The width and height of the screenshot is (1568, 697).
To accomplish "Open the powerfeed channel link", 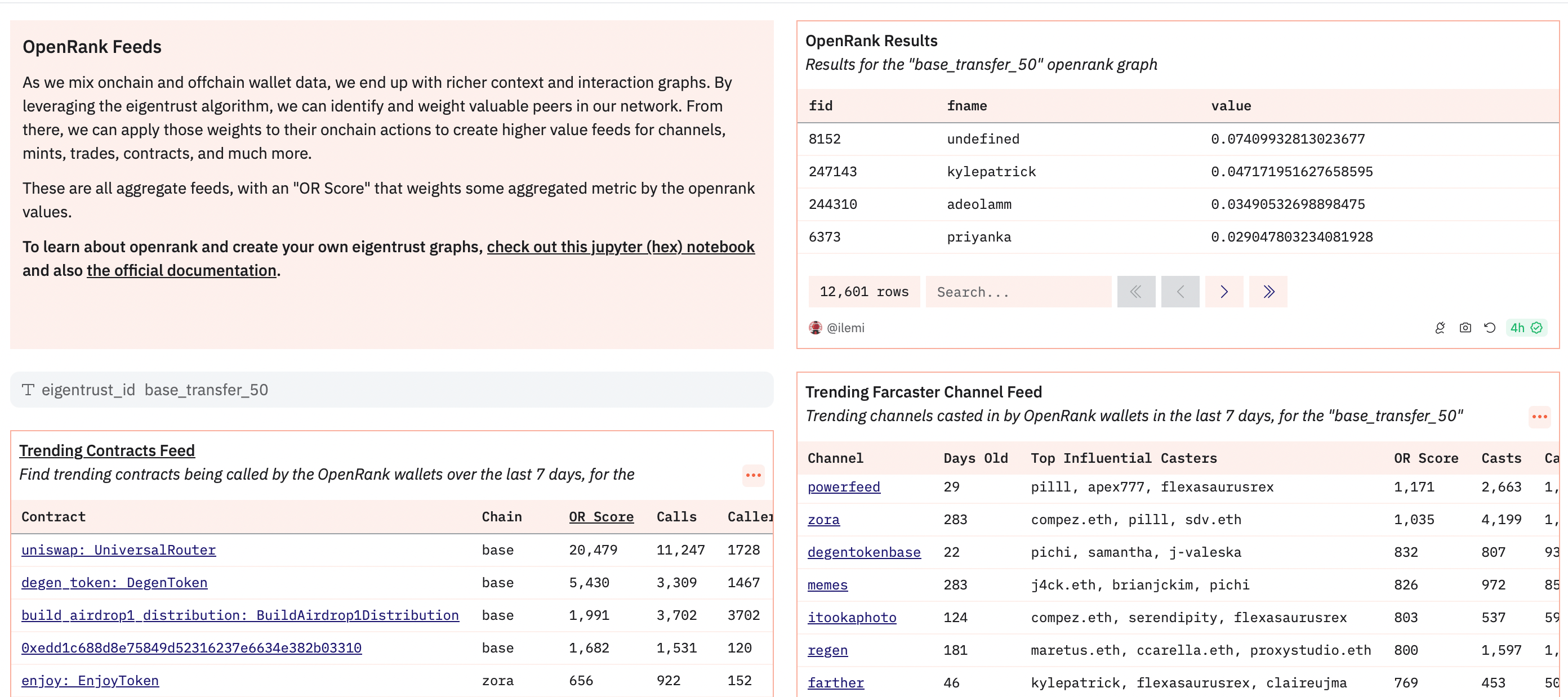I will pos(844,487).
